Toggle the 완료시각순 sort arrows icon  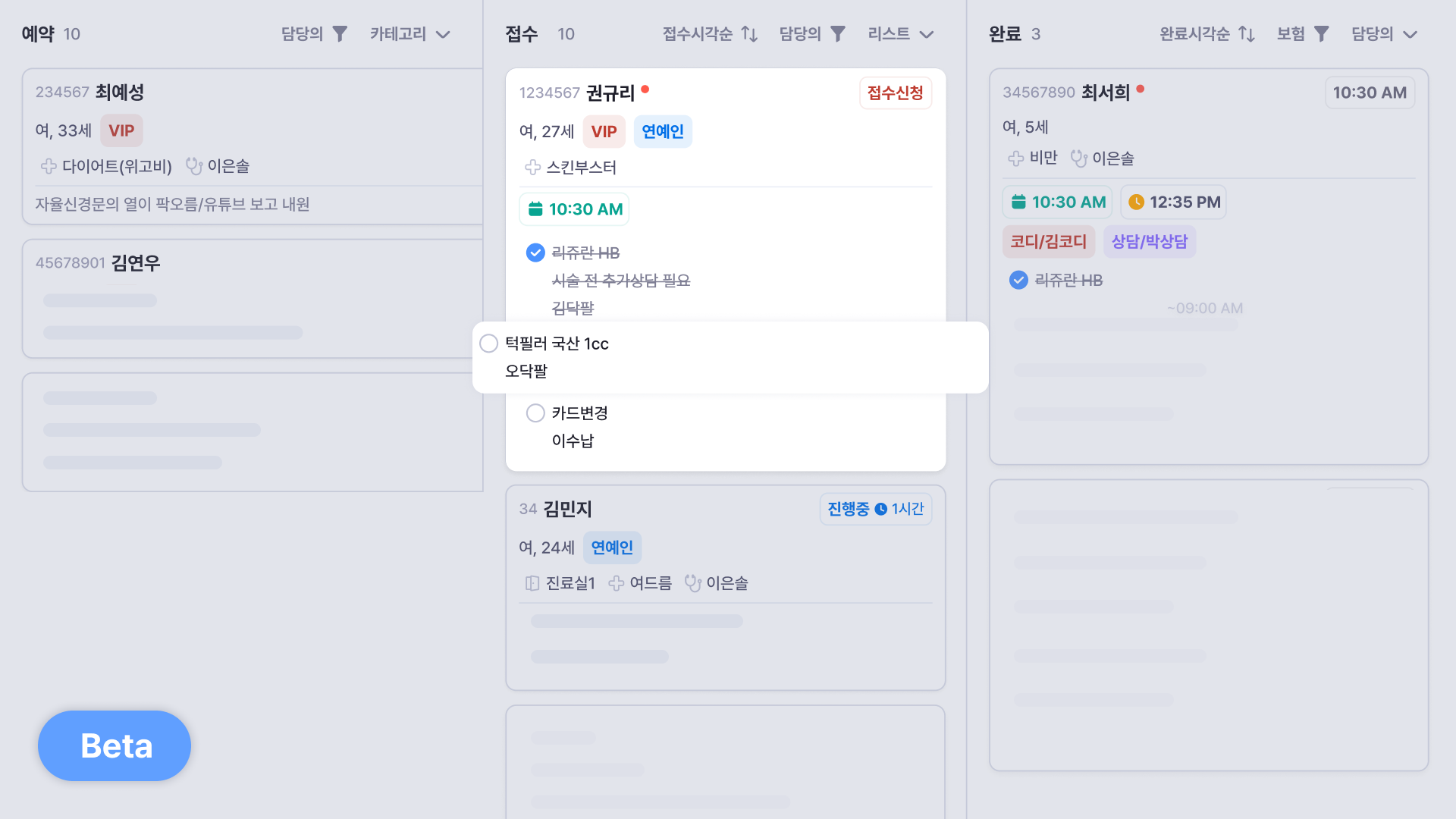tap(1247, 34)
